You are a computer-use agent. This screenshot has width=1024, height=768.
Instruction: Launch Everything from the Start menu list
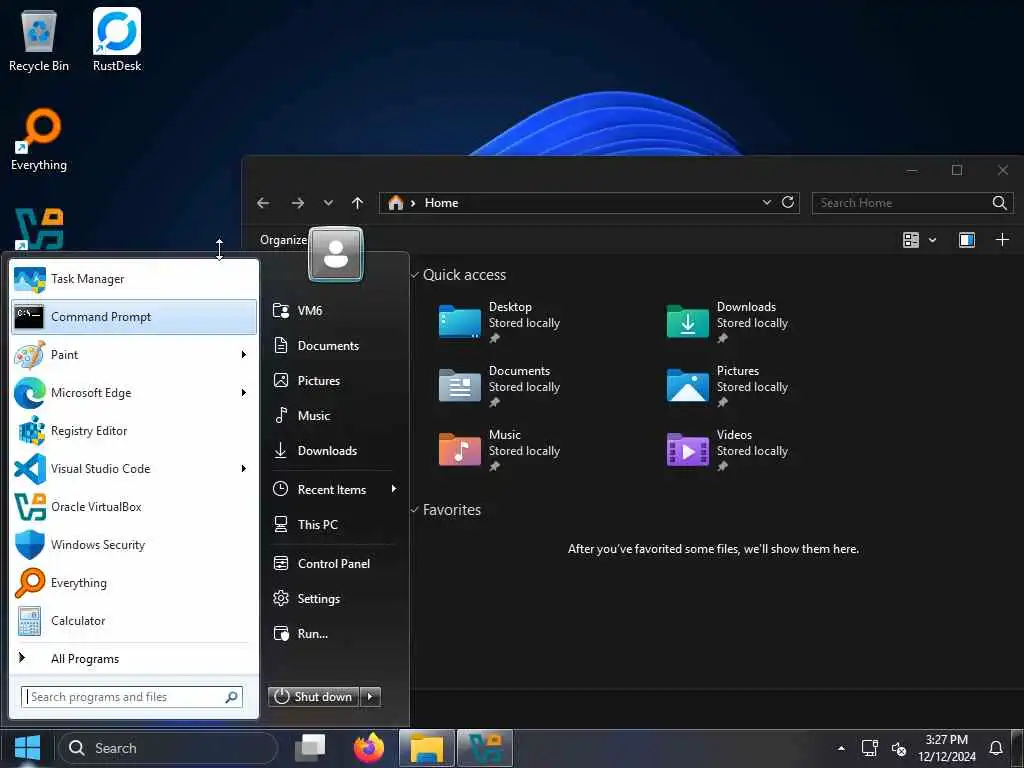134,583
